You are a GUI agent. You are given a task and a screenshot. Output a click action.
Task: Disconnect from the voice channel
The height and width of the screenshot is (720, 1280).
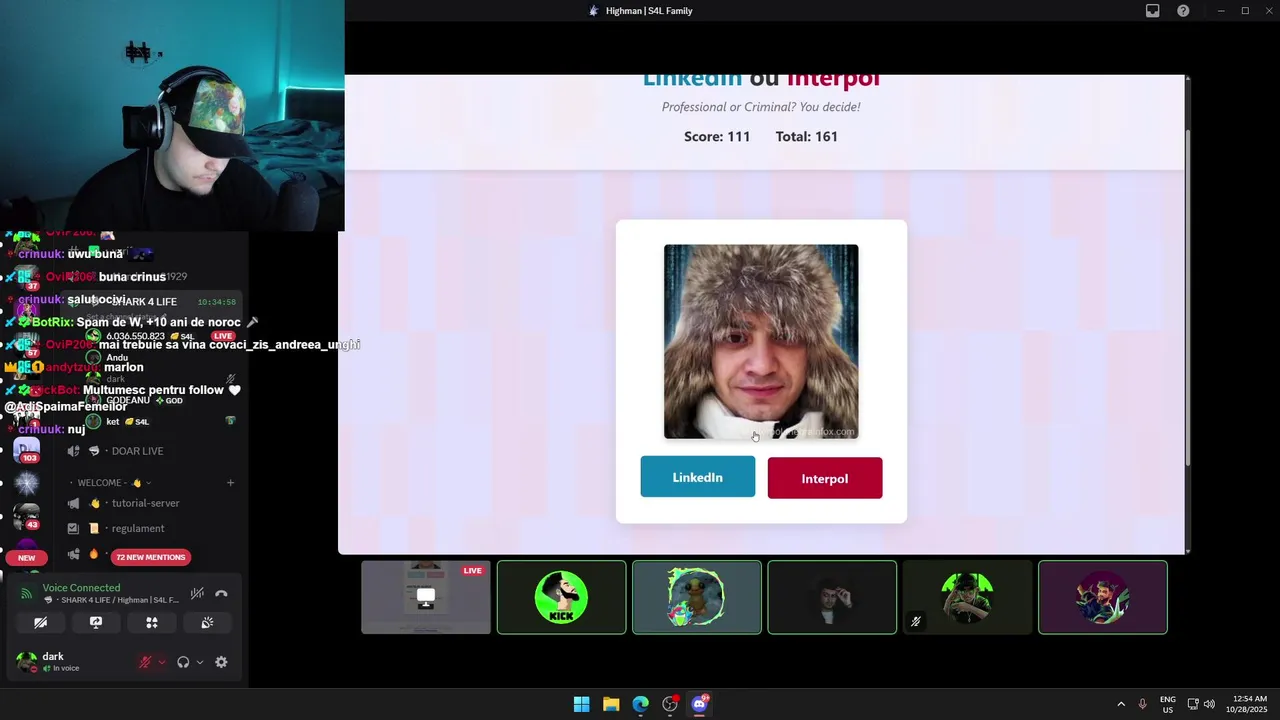tap(221, 593)
